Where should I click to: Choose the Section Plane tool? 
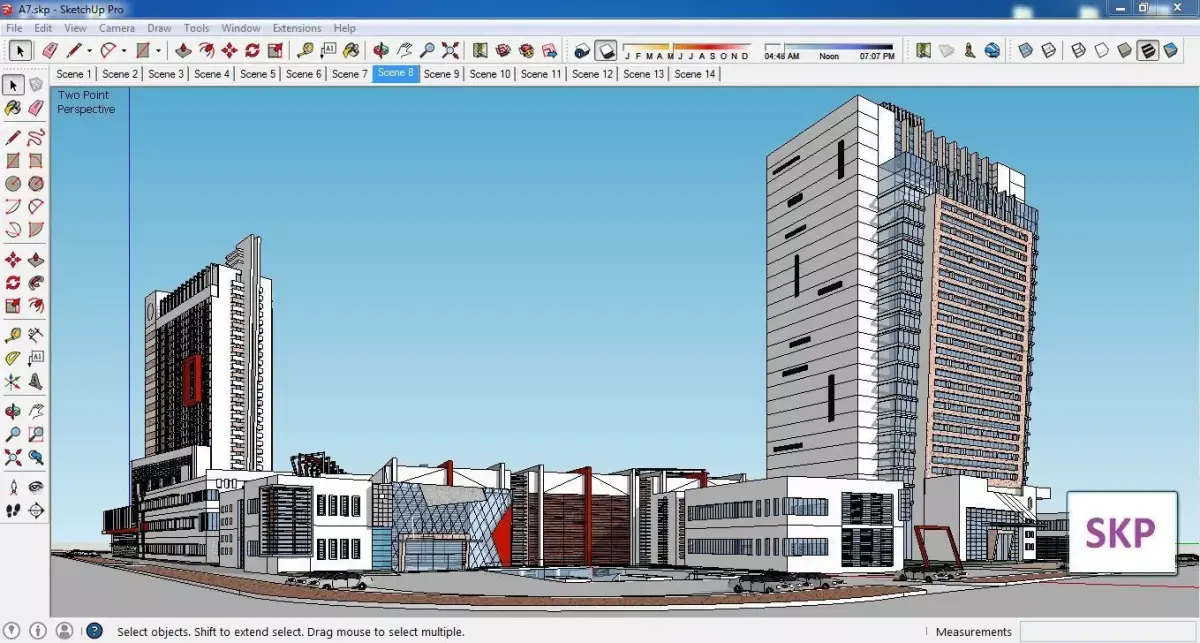[36, 510]
